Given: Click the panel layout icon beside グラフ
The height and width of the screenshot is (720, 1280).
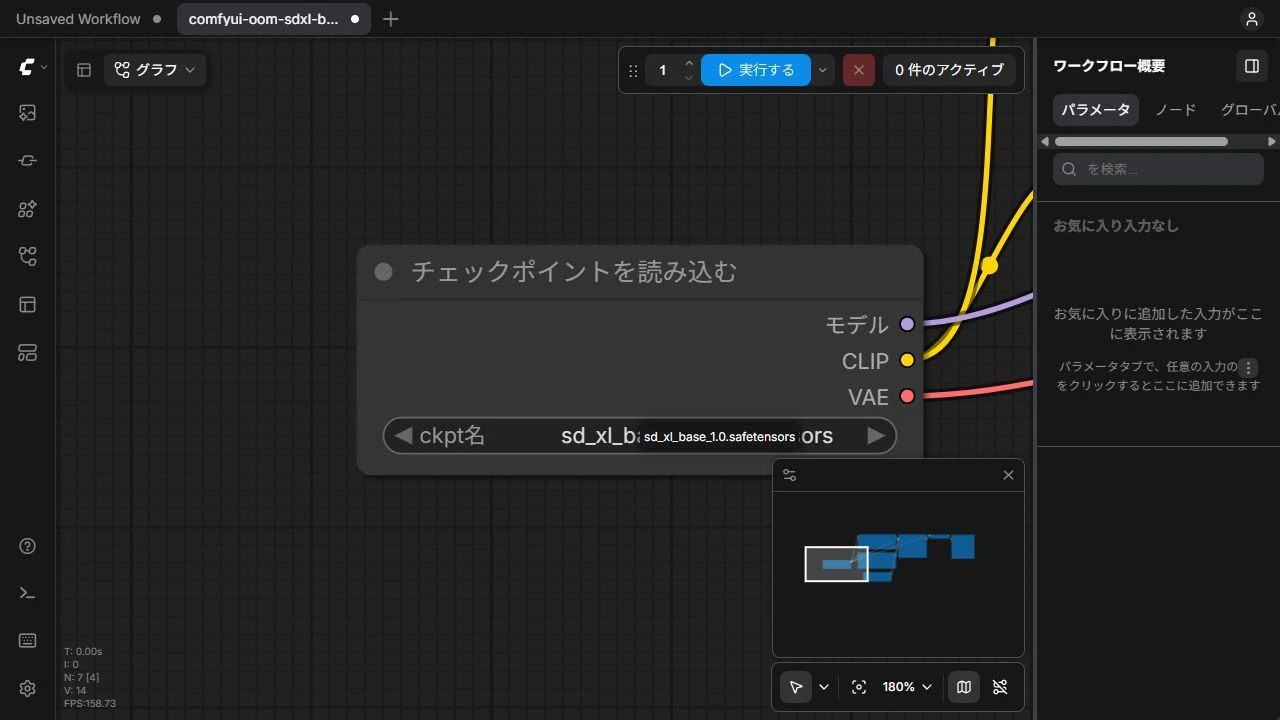Looking at the screenshot, I should point(84,70).
